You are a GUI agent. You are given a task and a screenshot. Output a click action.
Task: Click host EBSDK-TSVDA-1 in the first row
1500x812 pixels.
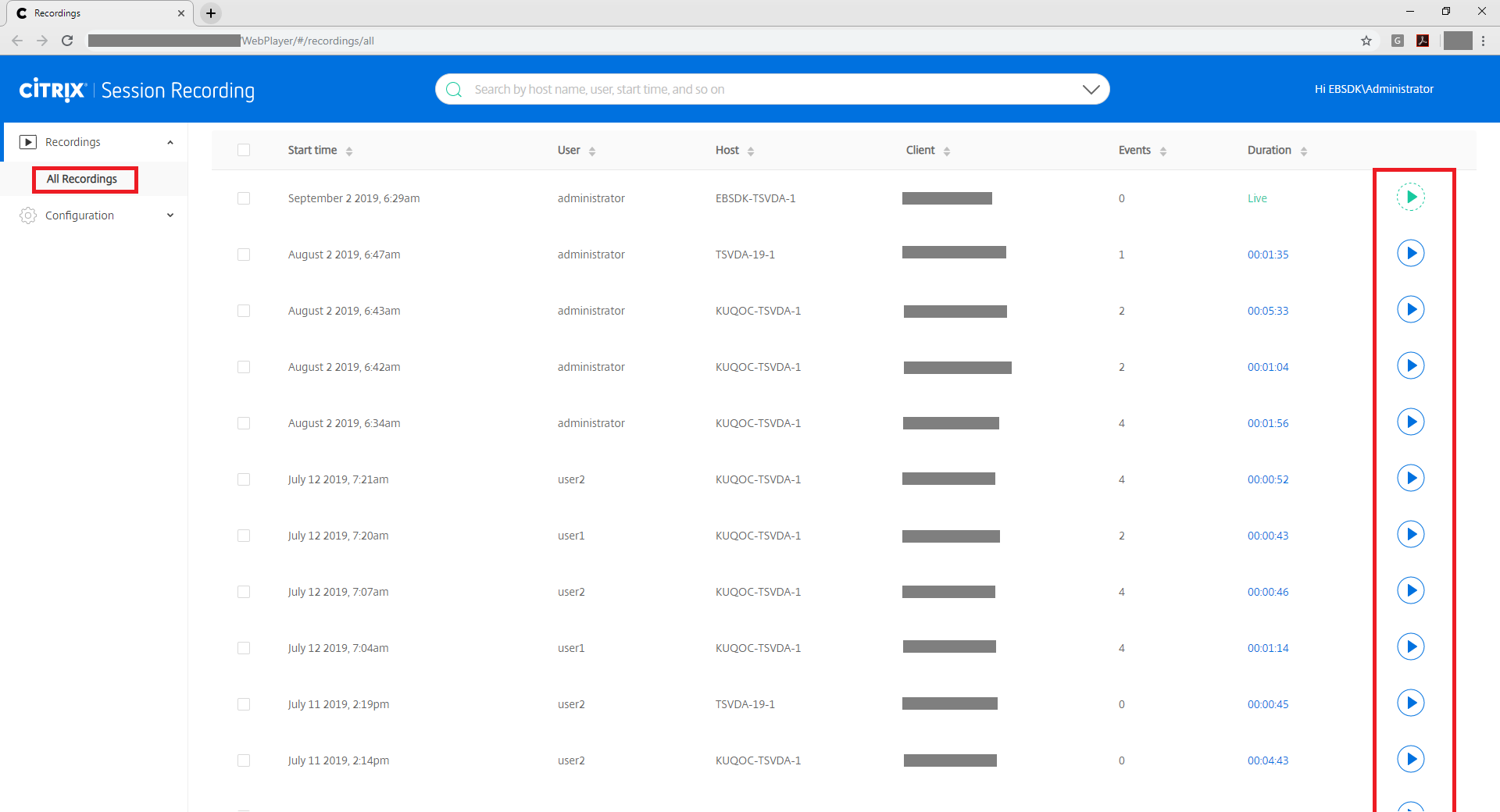pyautogui.click(x=755, y=198)
